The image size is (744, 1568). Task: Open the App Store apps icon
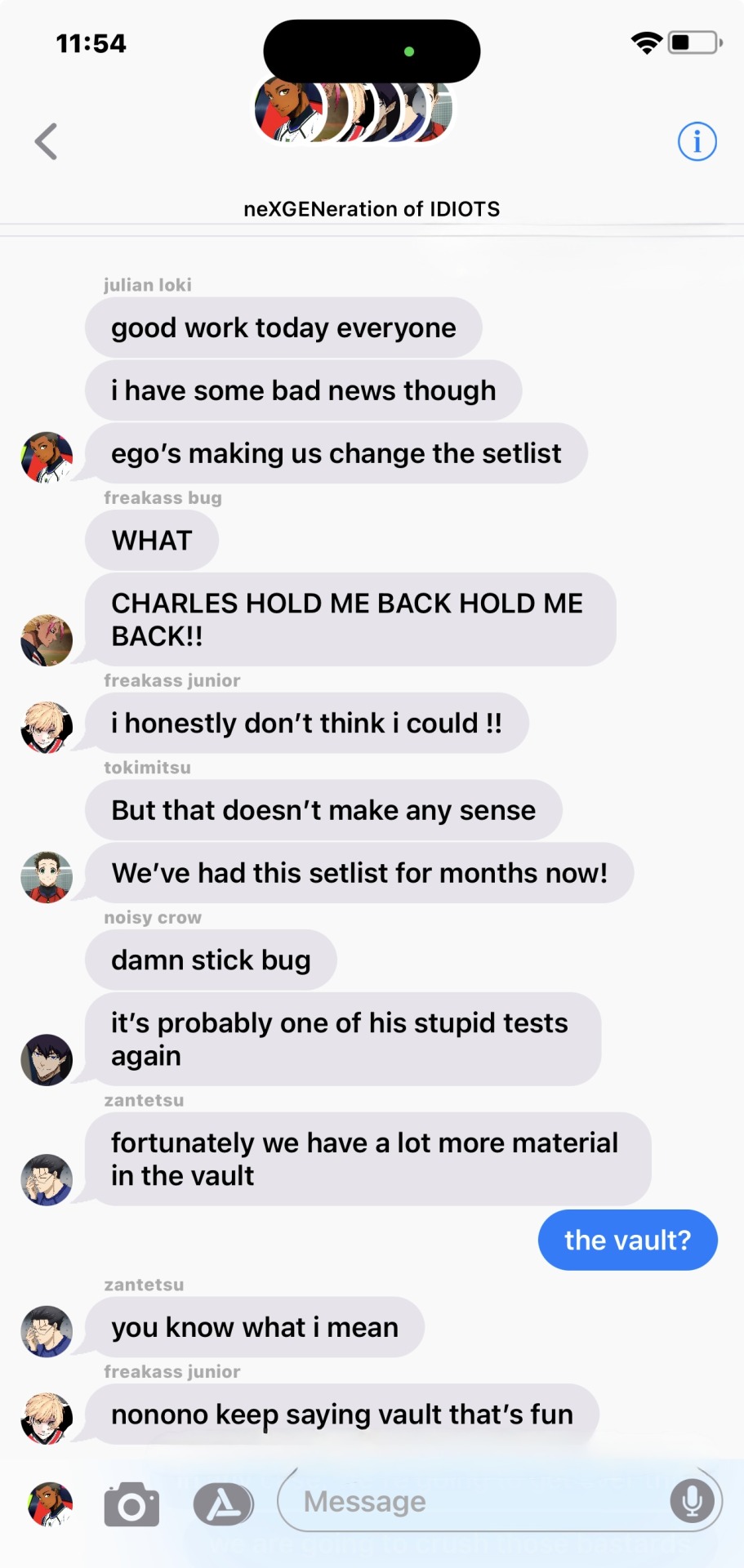coord(223,1504)
